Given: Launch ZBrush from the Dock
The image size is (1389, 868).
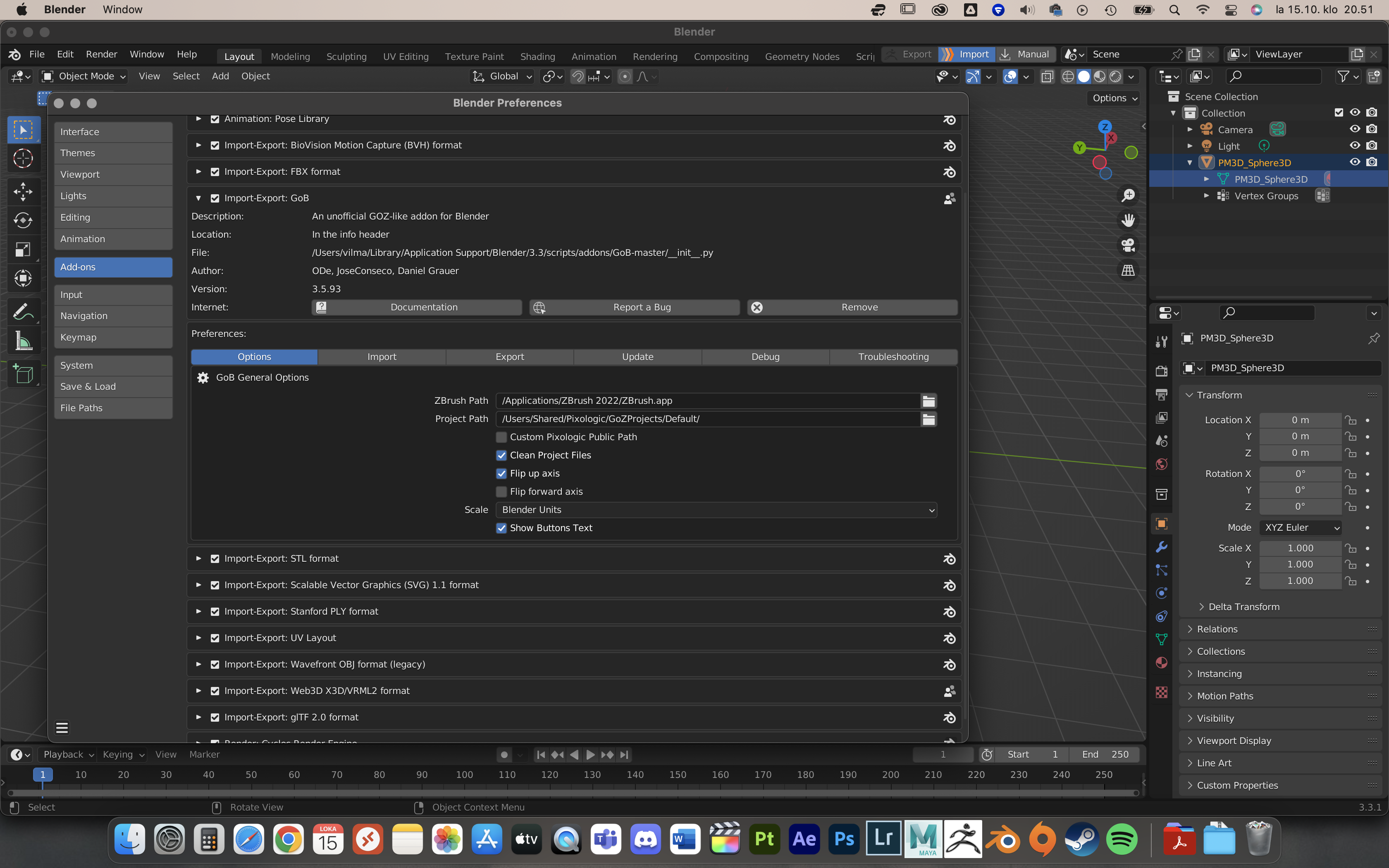Looking at the screenshot, I should (963, 839).
